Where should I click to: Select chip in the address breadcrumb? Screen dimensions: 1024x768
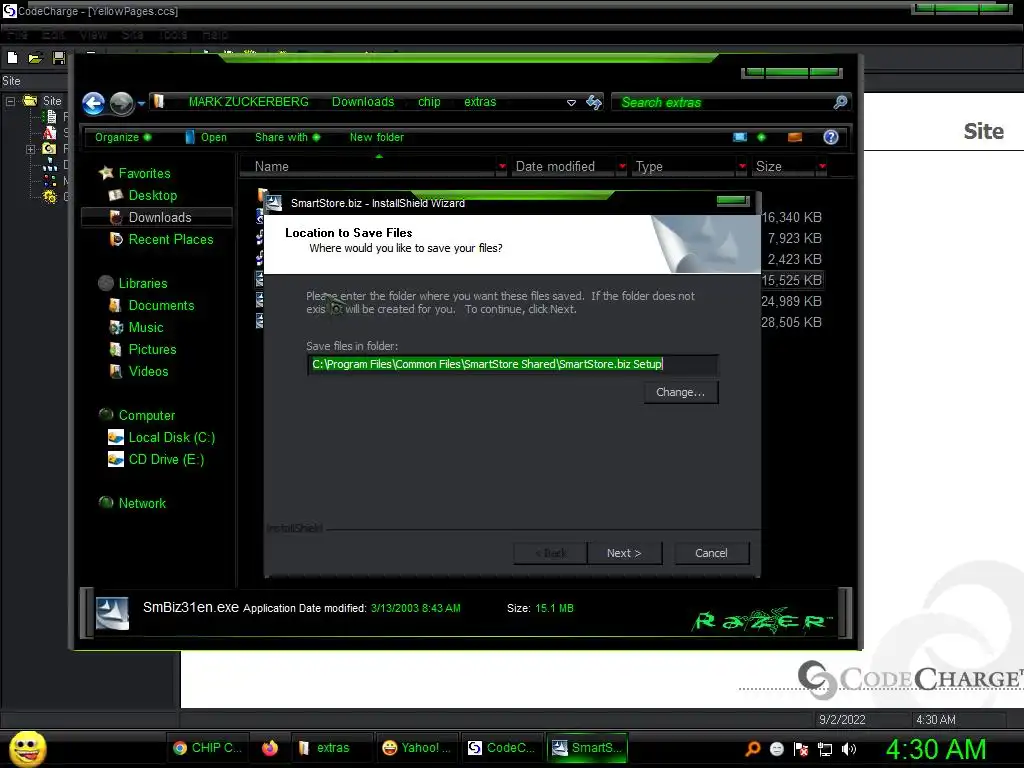[429, 102]
